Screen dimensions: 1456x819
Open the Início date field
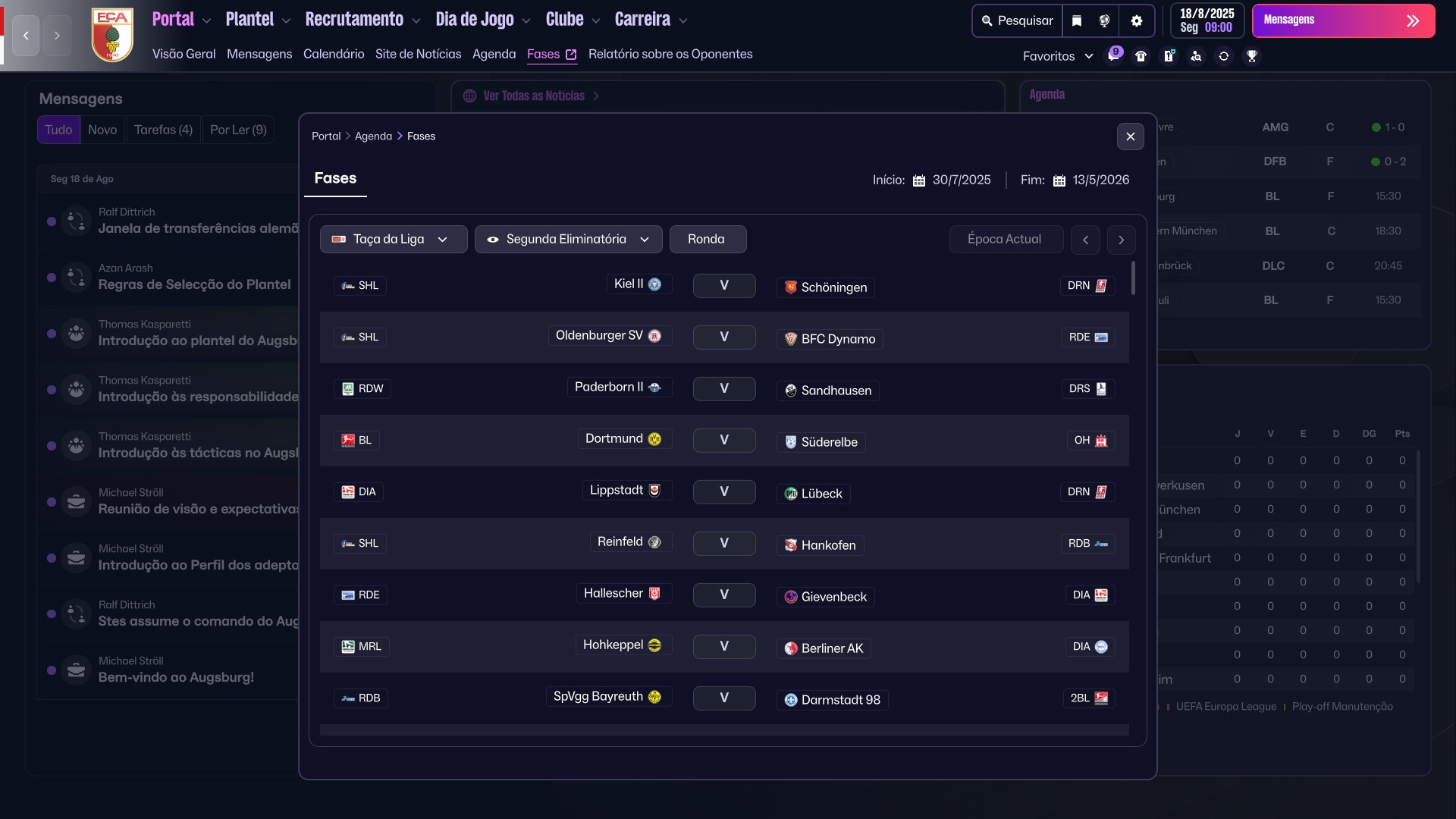(953, 180)
